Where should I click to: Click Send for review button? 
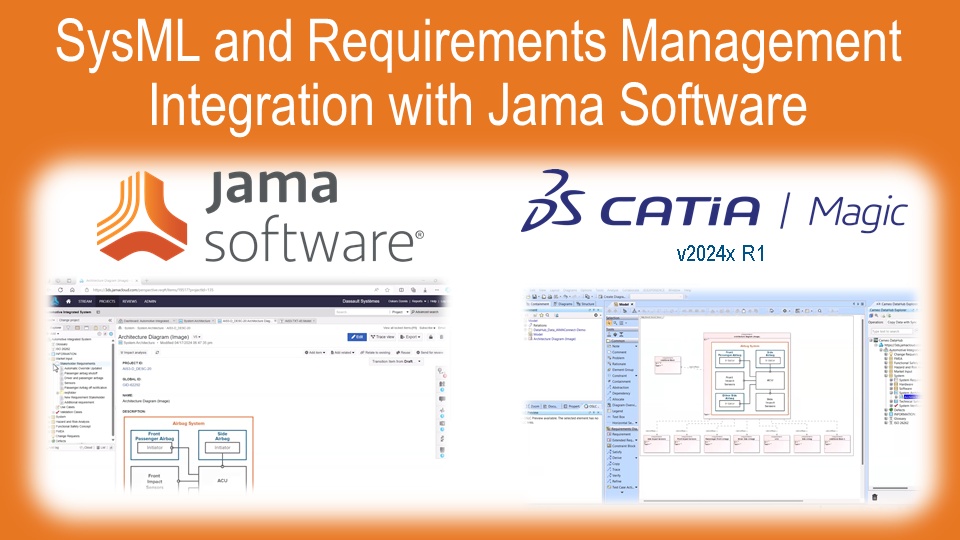point(430,353)
